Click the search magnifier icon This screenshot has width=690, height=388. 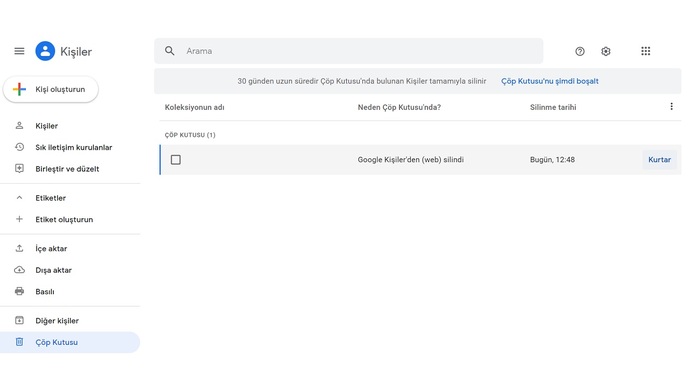tap(170, 51)
